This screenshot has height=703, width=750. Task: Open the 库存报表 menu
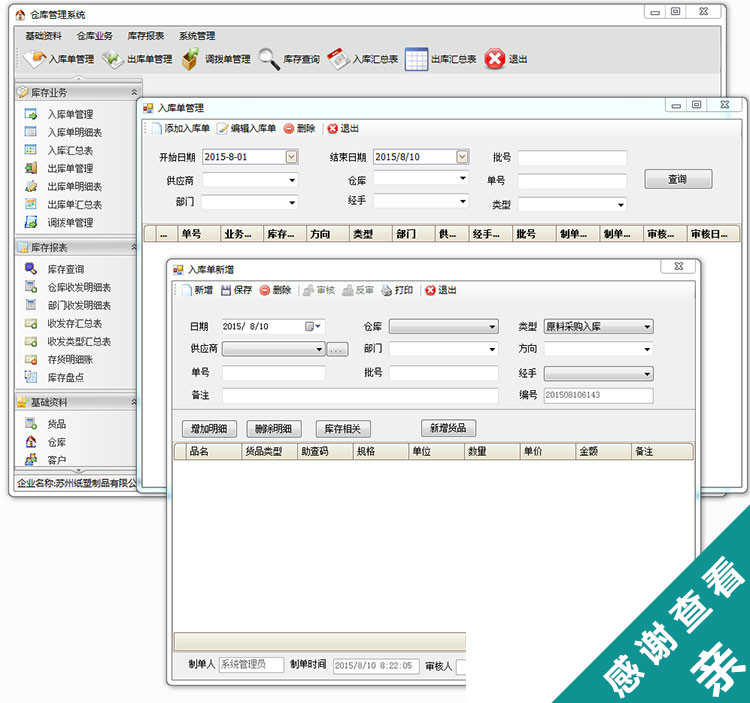(146, 36)
